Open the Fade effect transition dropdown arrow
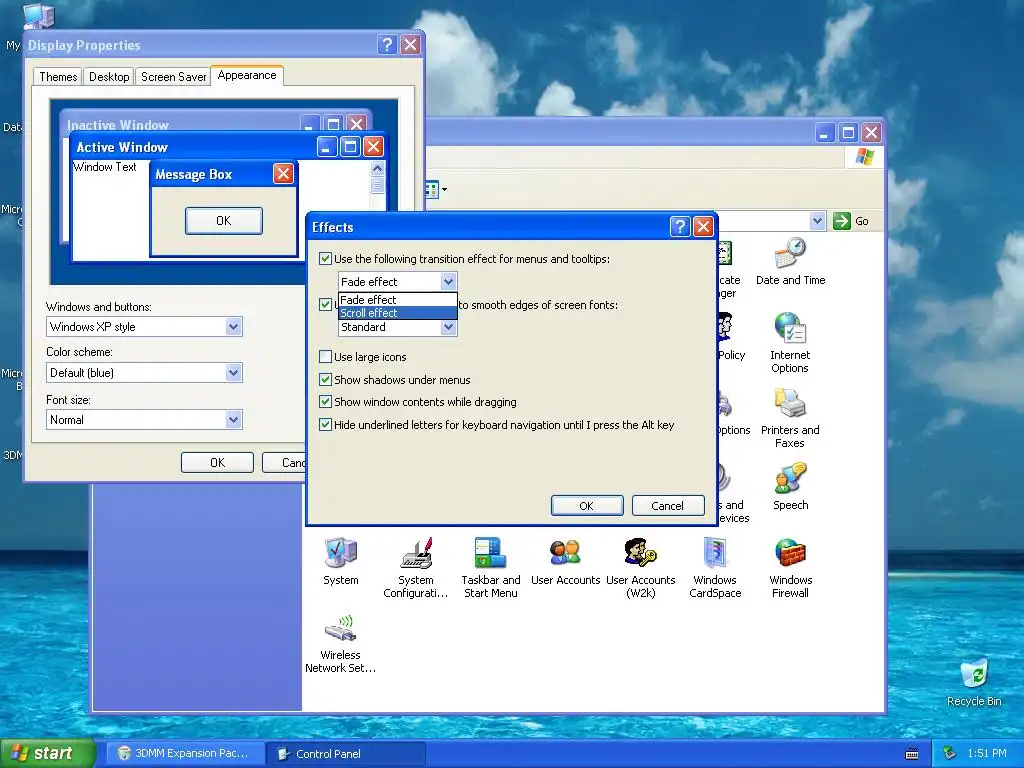 tap(448, 281)
